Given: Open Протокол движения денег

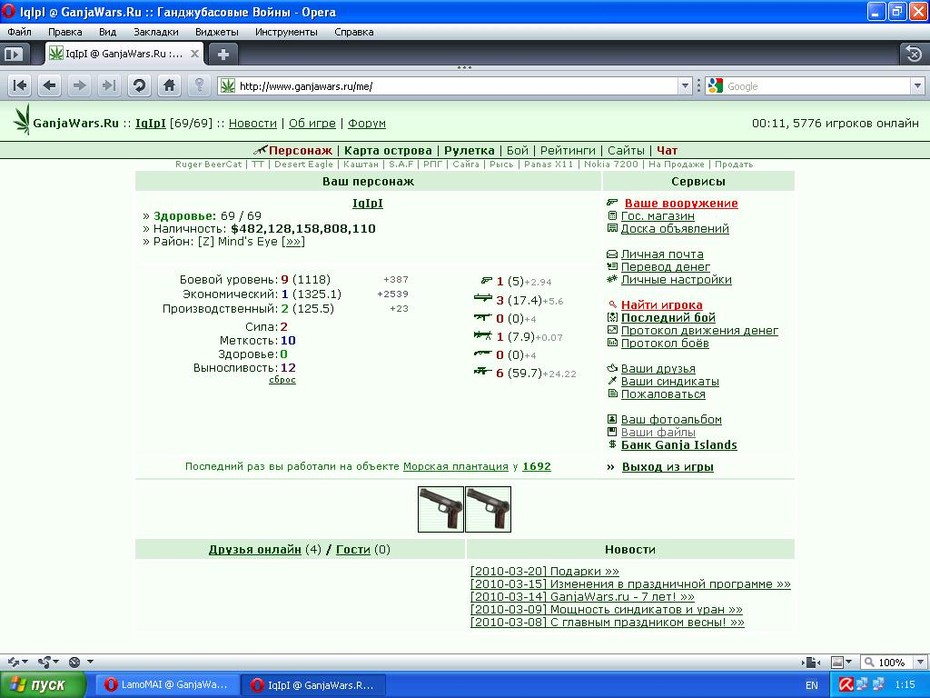Looking at the screenshot, I should 700,330.
